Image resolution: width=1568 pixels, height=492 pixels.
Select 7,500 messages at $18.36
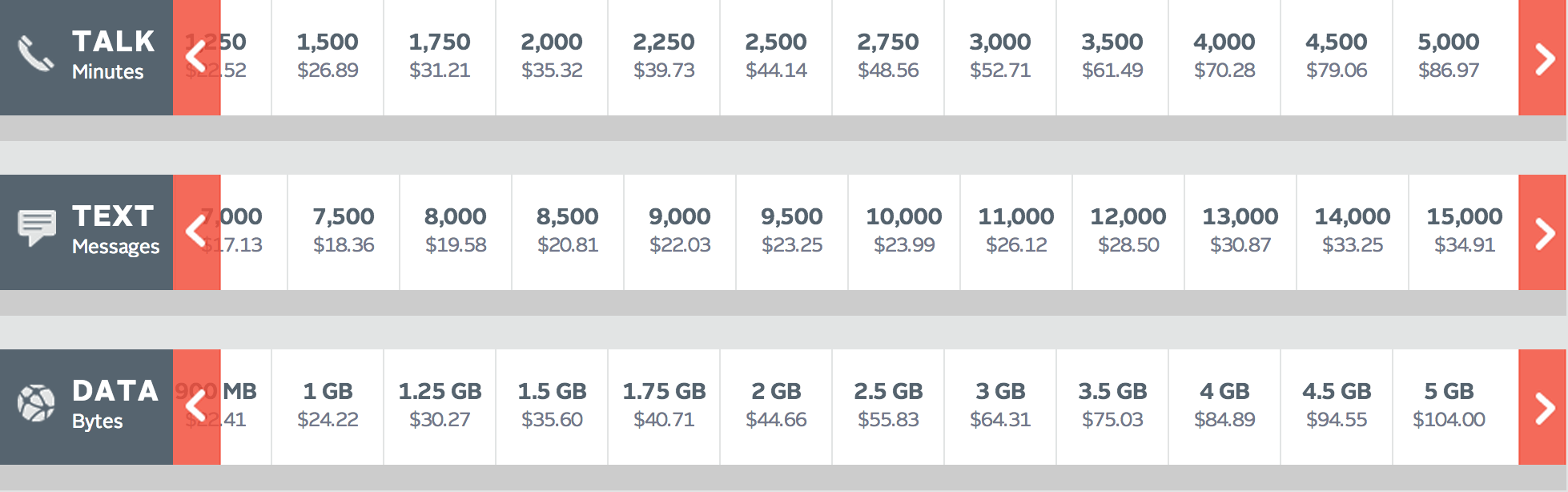344,231
